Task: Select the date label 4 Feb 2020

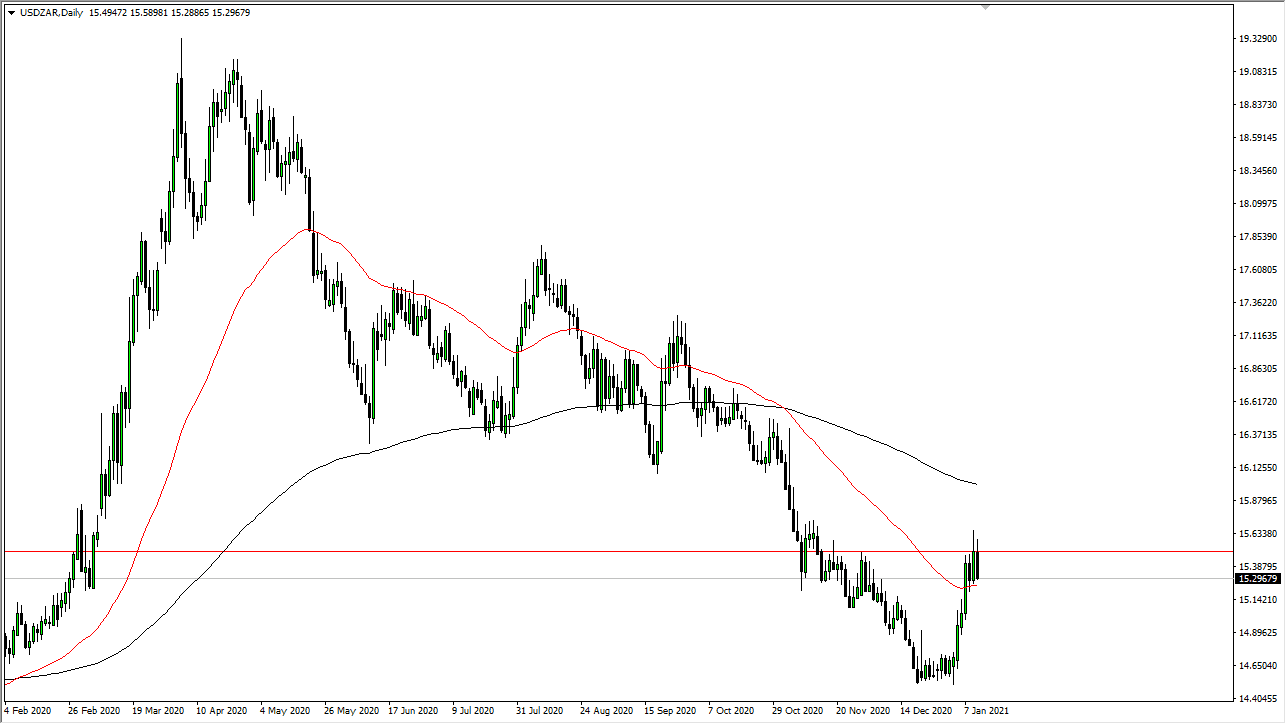Action: coord(28,711)
